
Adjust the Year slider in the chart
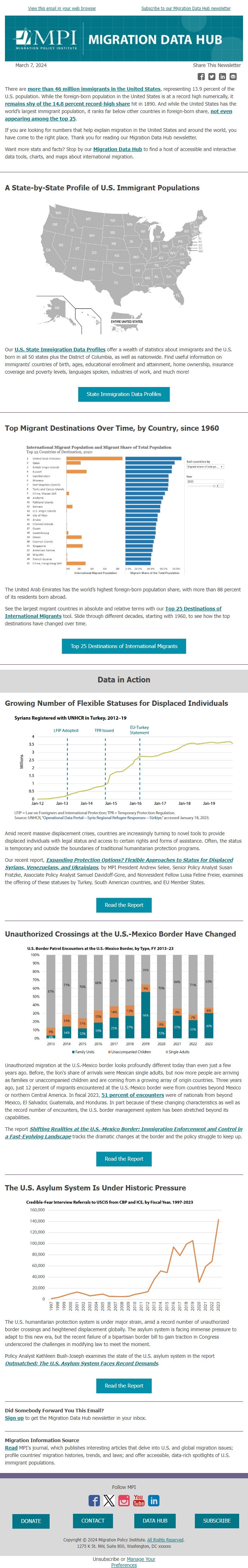click(213, 486)
